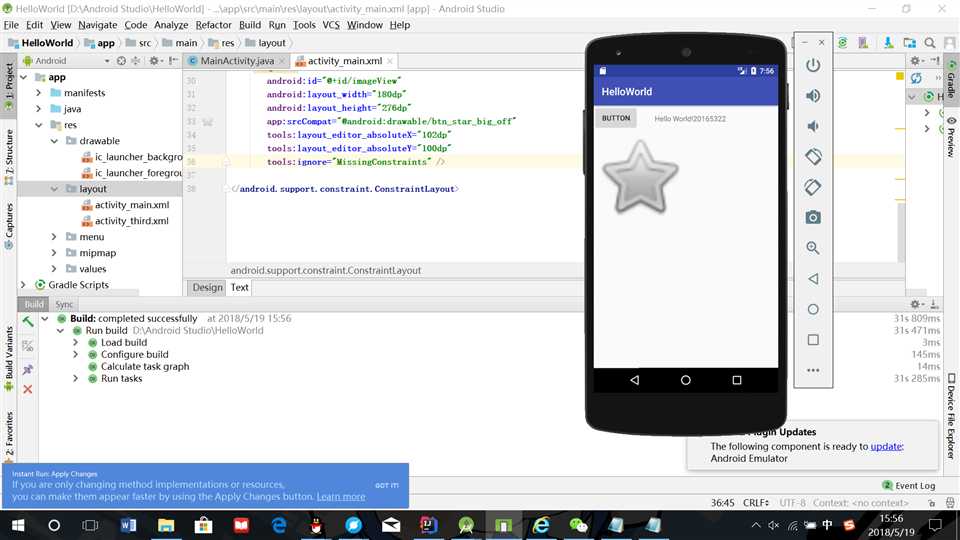The width and height of the screenshot is (960, 540).
Task: Open the Build Variants side panel
Action: tap(9, 358)
